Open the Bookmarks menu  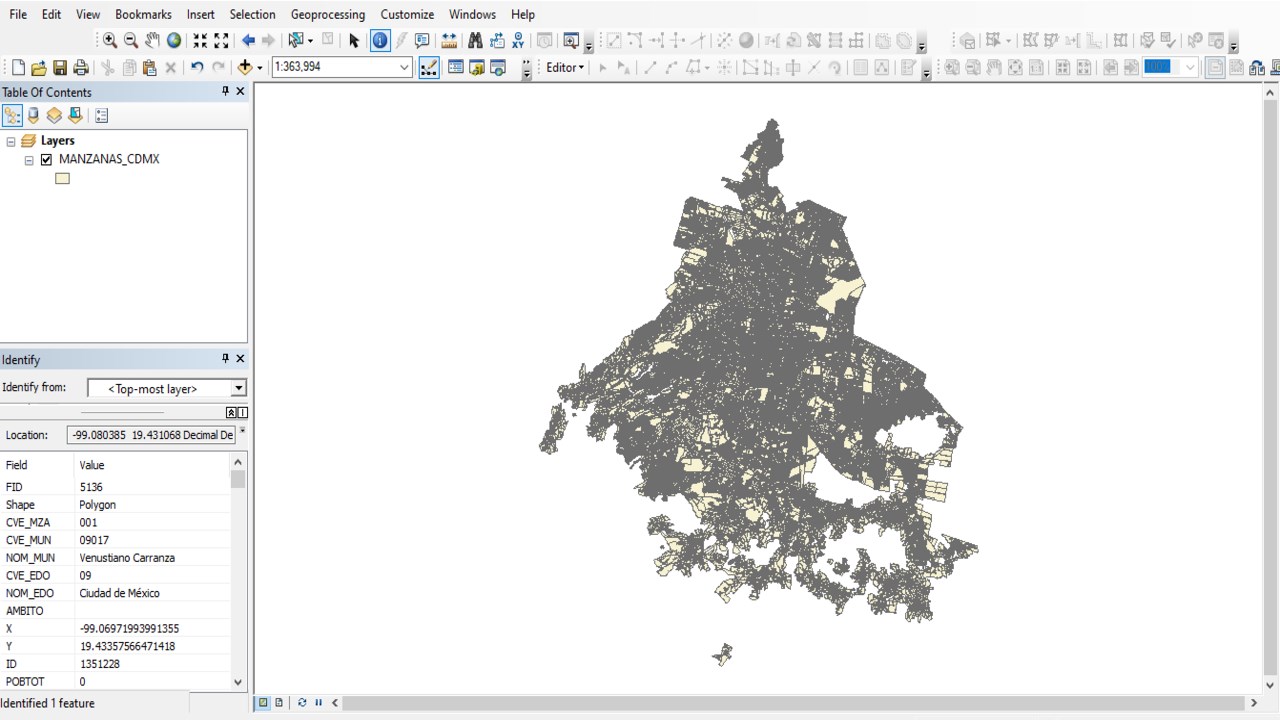143,14
